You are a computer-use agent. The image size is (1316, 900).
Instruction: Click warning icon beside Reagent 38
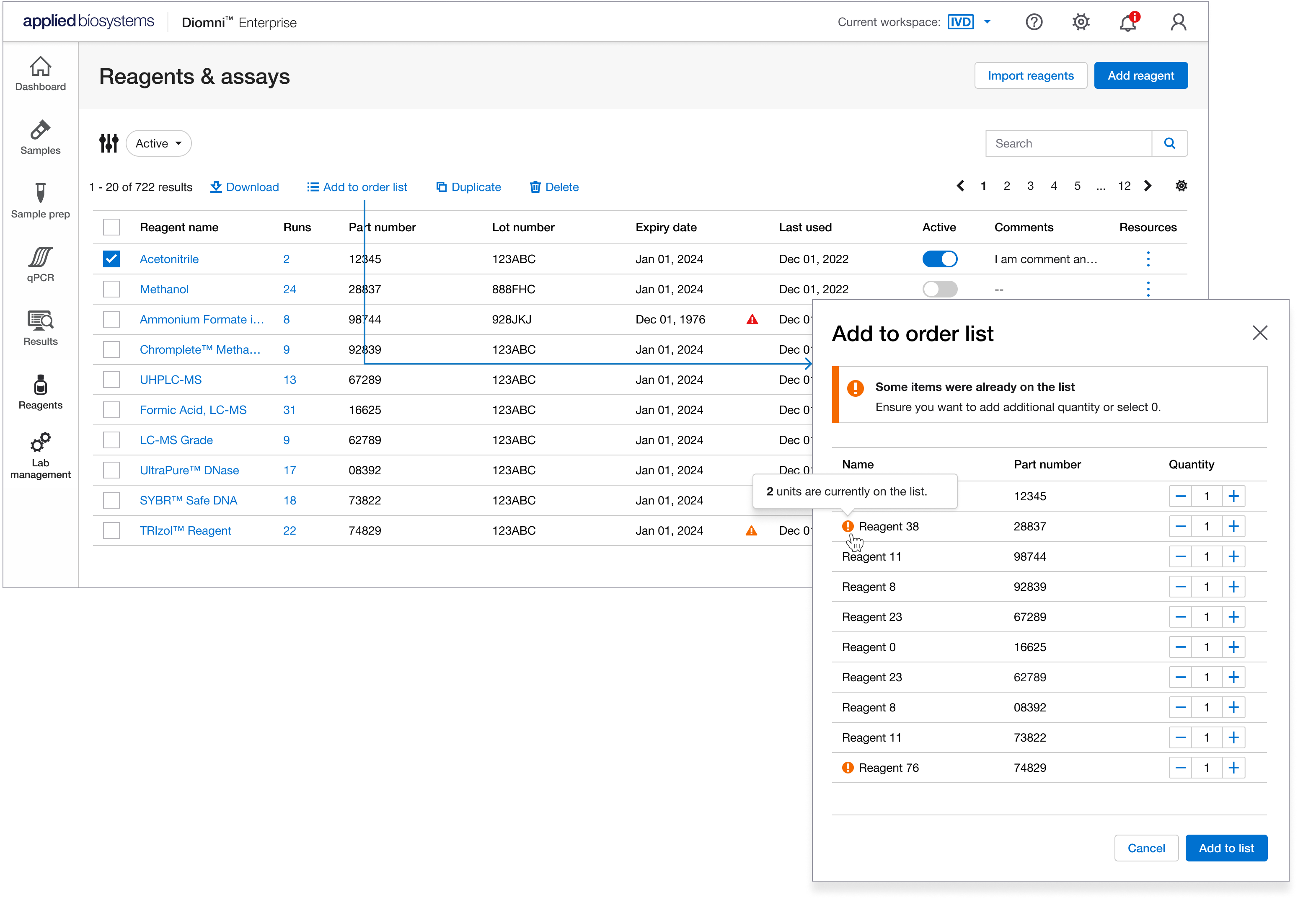848,526
